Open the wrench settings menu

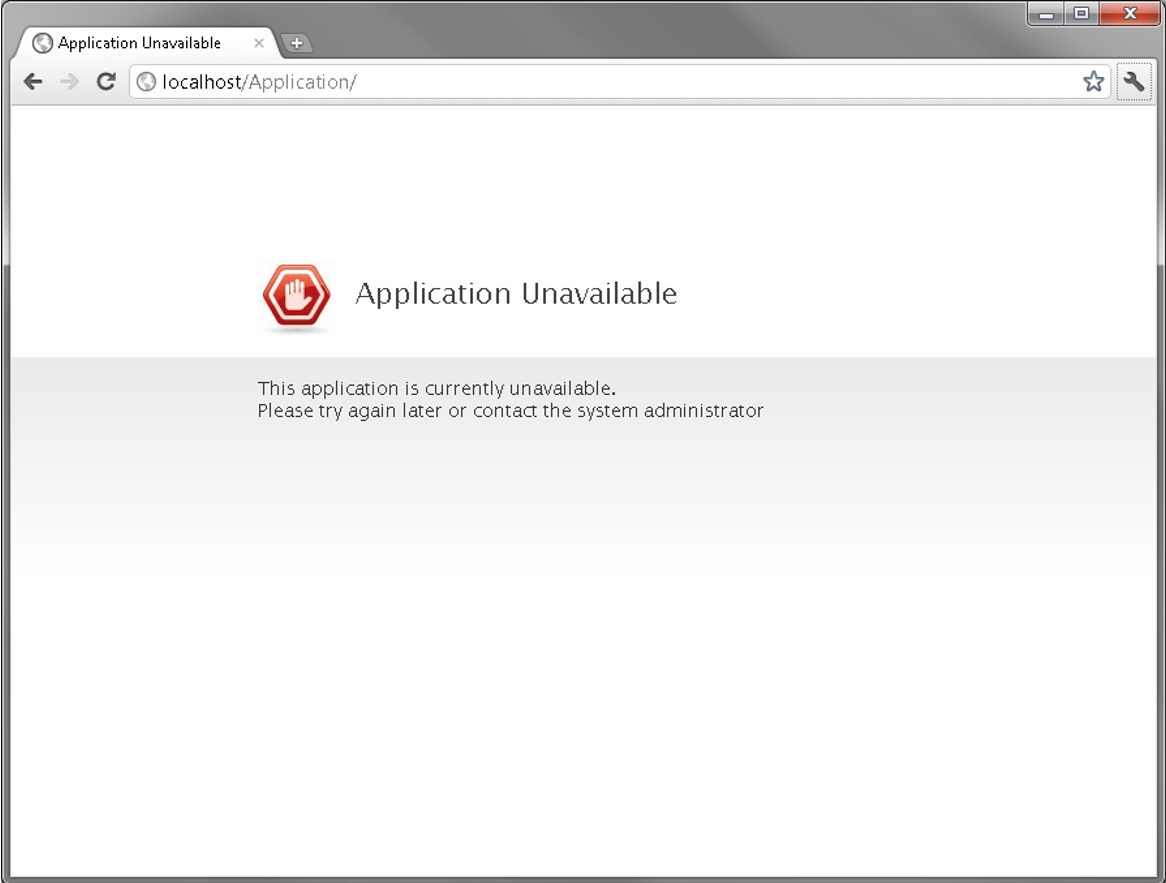pos(1134,82)
